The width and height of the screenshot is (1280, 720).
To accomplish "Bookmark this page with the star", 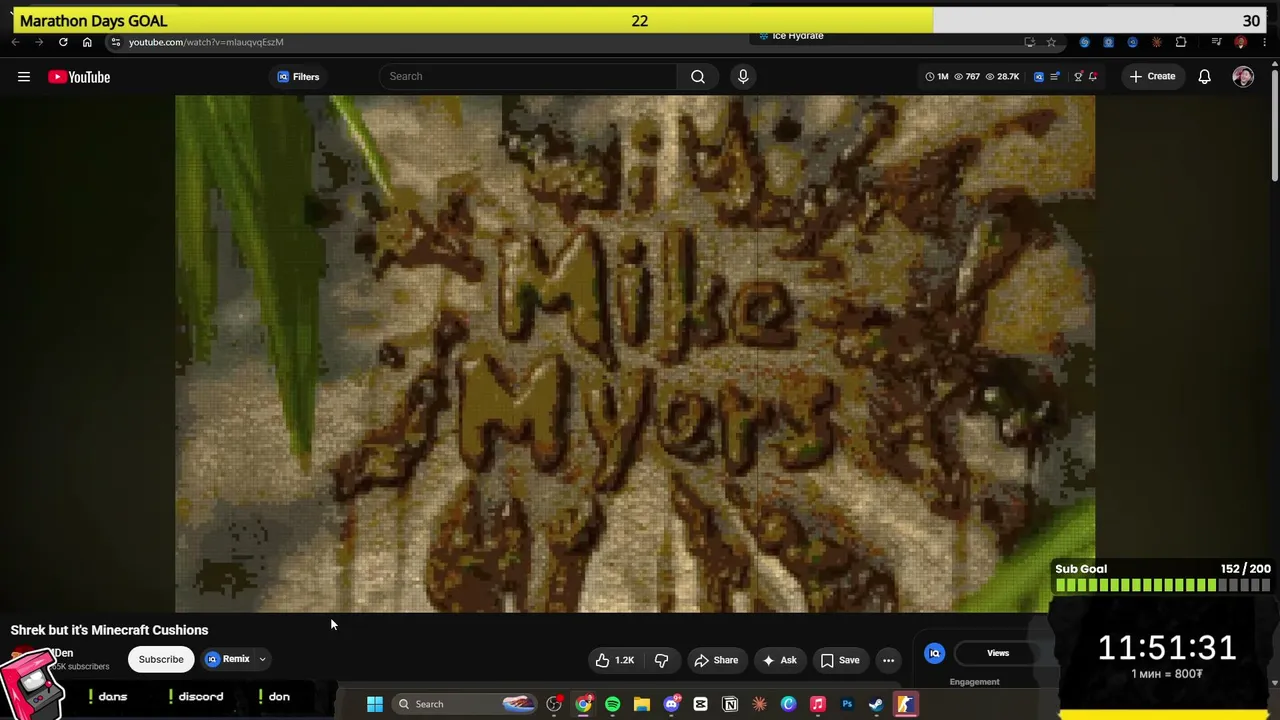I will [x=1051, y=42].
